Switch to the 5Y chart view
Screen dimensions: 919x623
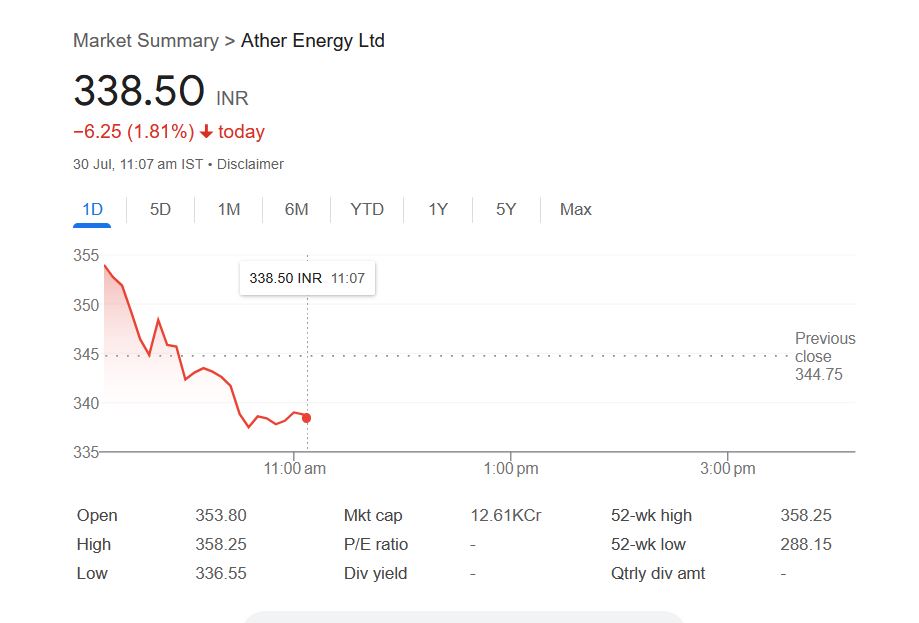[x=506, y=209]
